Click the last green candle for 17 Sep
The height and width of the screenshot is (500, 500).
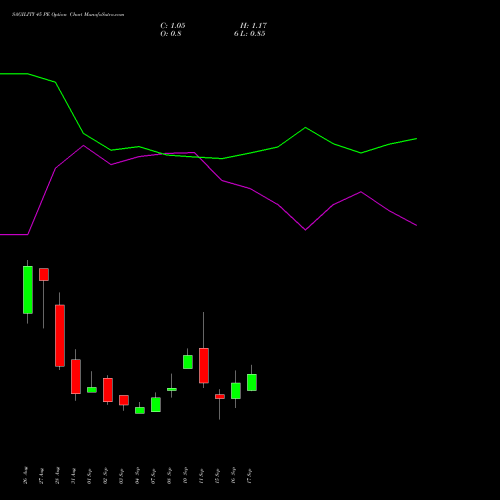[252, 382]
